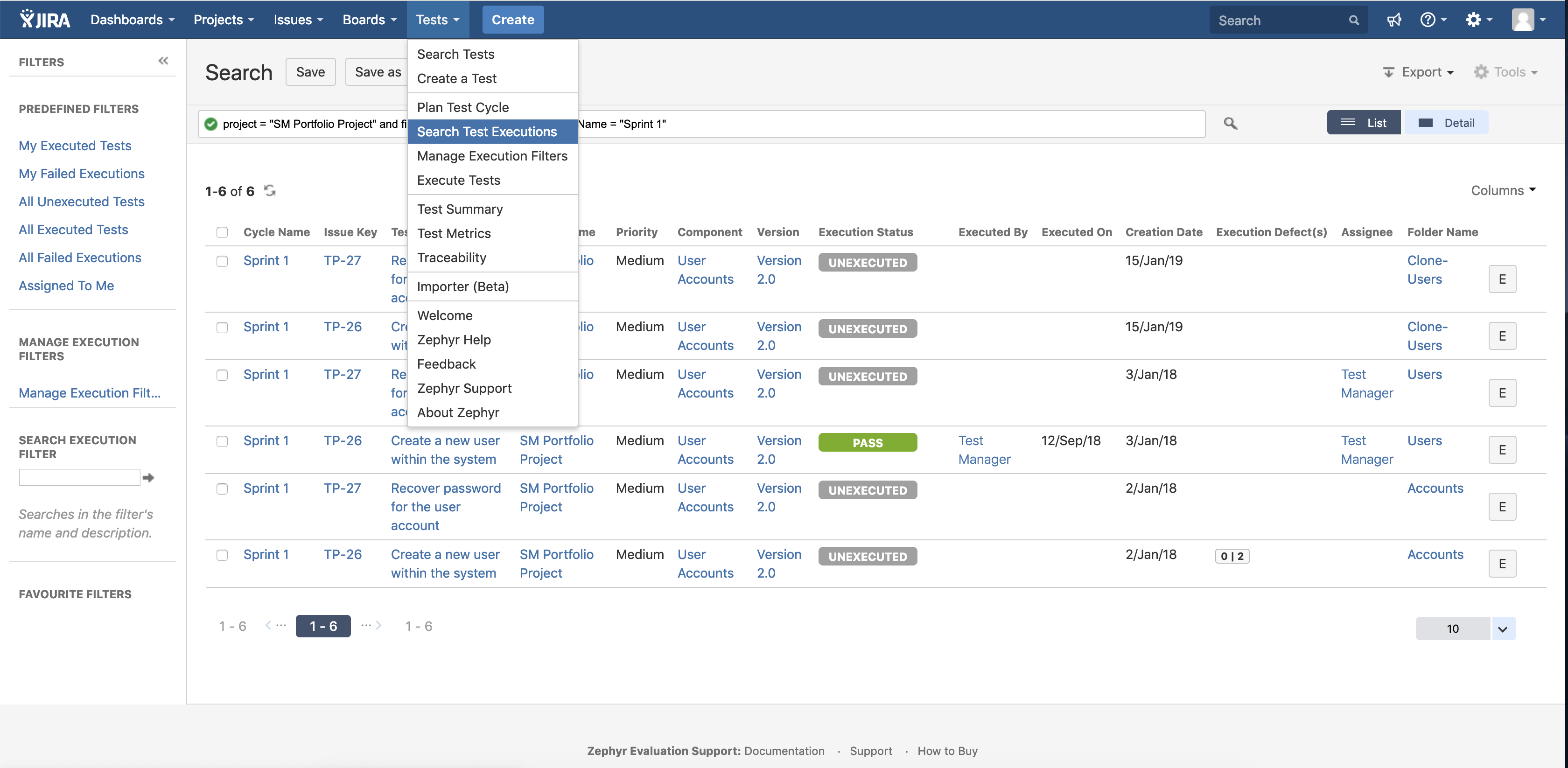Click the JIRA logo
The height and width of the screenshot is (768, 1568).
pyautogui.click(x=45, y=20)
